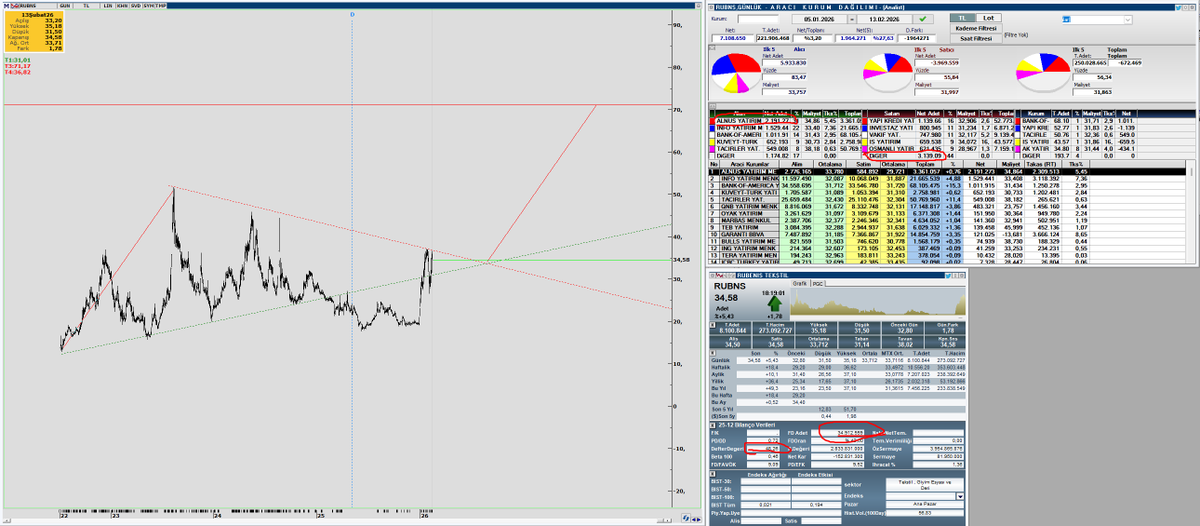Image resolution: width=1200 pixels, height=526 pixels.
Task: Select TL toggle in Aracı Kurum window
Action: 963,18
